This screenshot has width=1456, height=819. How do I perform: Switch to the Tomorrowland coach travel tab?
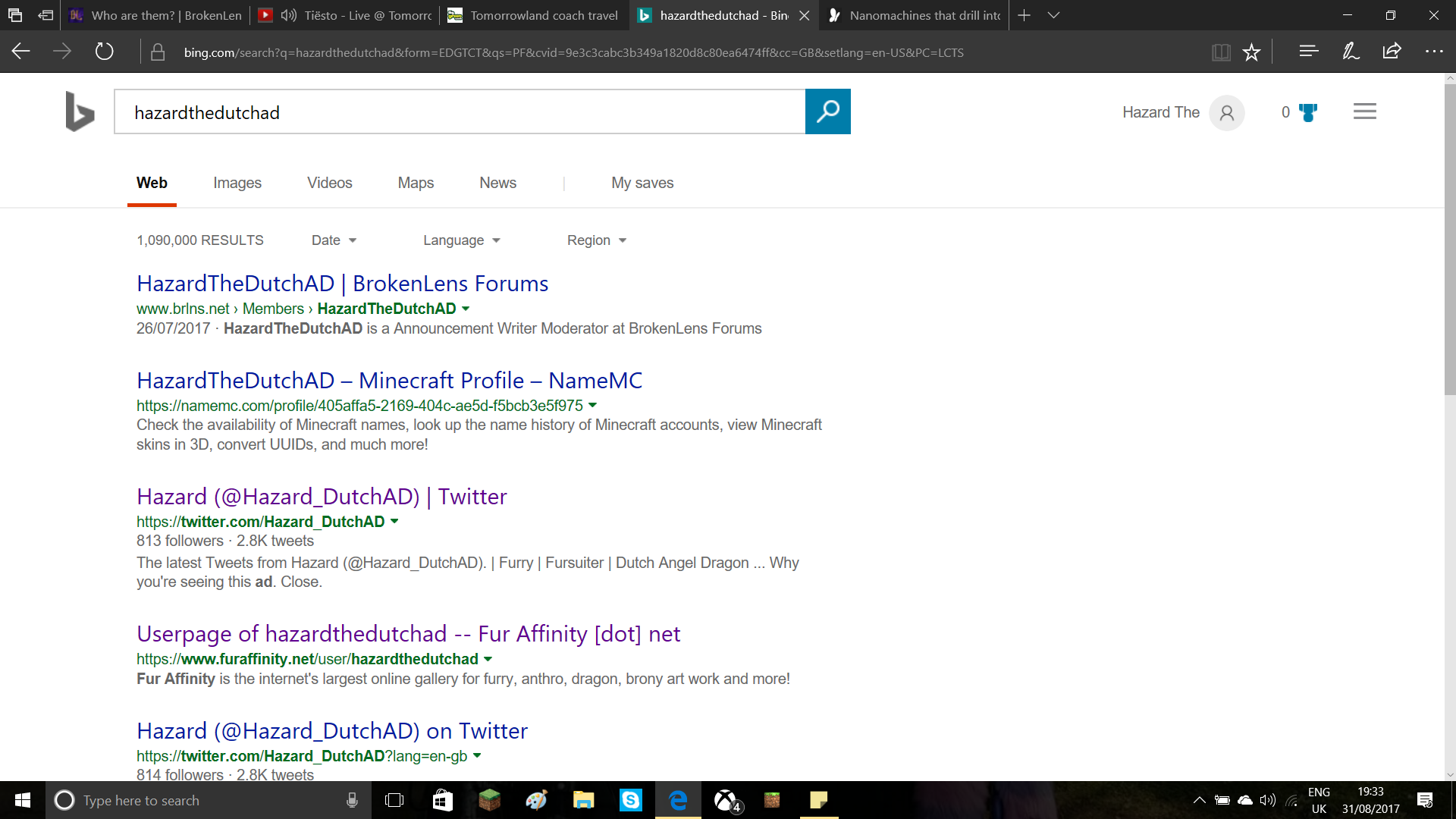click(534, 15)
